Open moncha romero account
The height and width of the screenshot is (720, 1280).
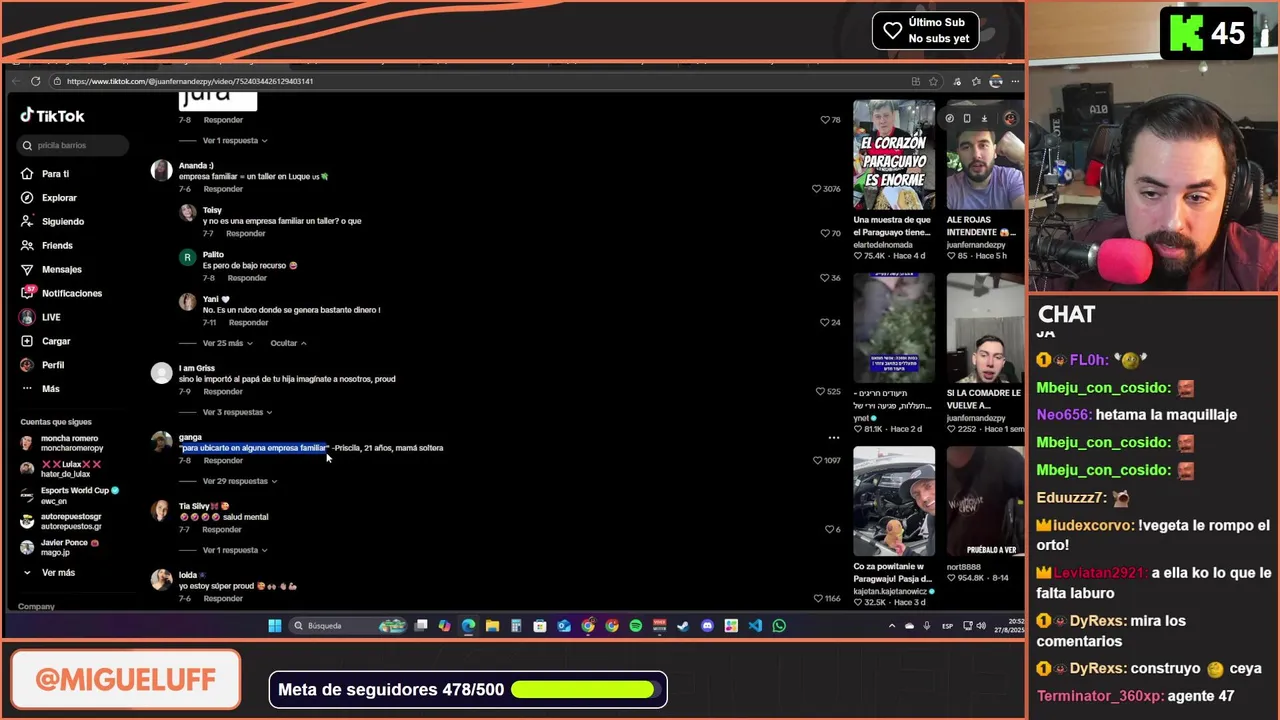tap(62, 443)
